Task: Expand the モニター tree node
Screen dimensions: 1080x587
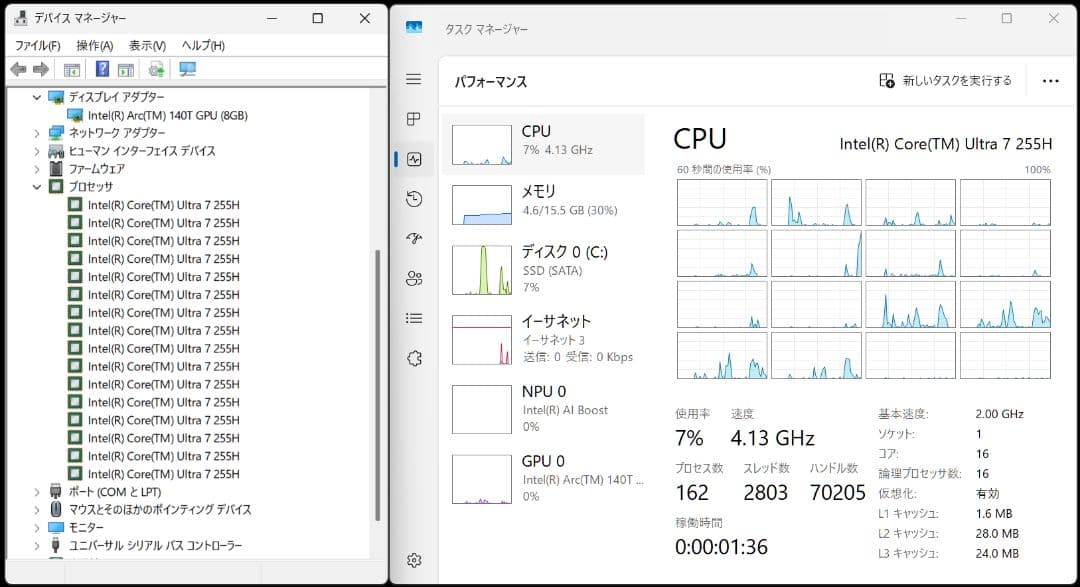Action: pyautogui.click(x=37, y=528)
